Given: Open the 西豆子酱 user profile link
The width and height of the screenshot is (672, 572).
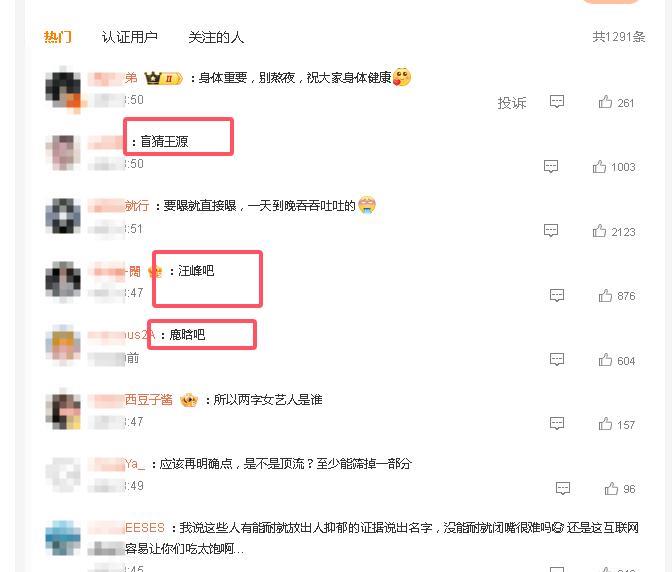Looking at the screenshot, I should [149, 400].
